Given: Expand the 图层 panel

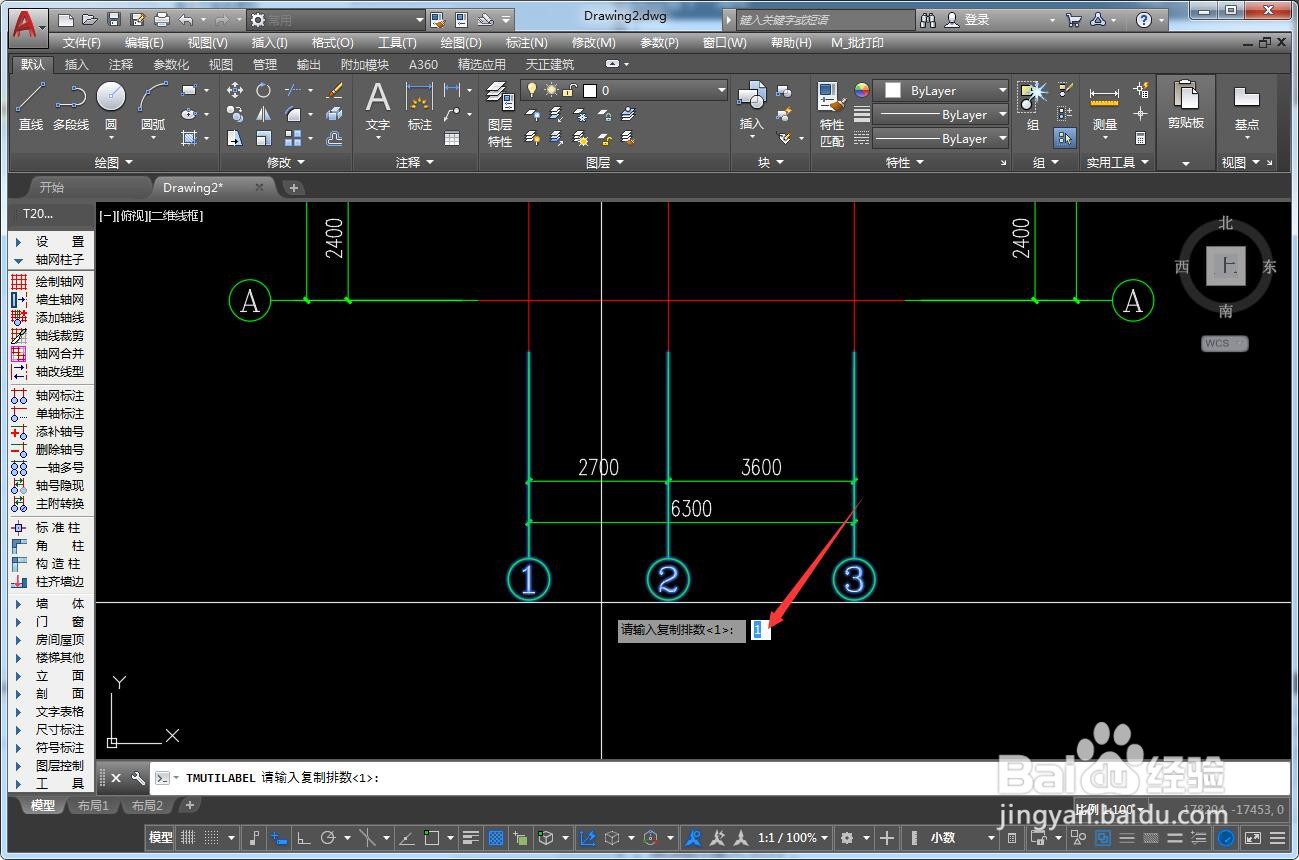Looking at the screenshot, I should coord(604,162).
